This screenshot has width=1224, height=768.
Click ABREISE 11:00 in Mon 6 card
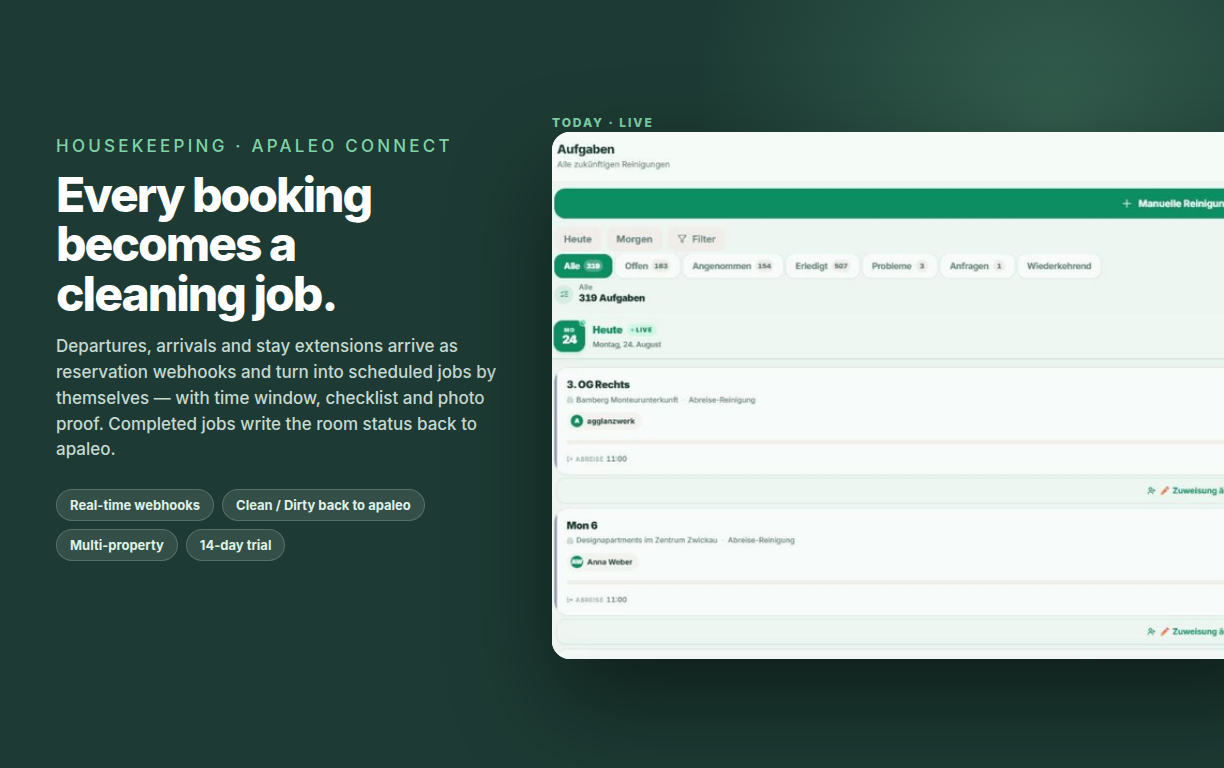click(597, 600)
